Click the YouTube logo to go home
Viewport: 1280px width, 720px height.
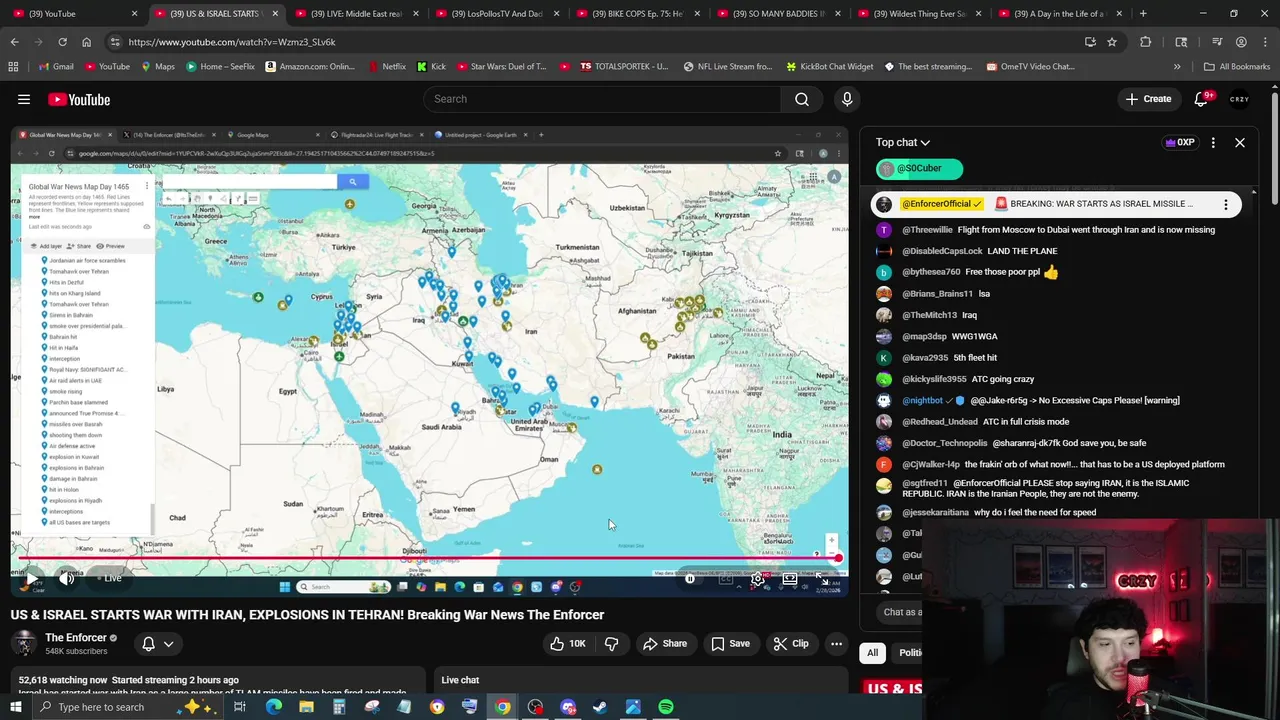click(x=79, y=99)
